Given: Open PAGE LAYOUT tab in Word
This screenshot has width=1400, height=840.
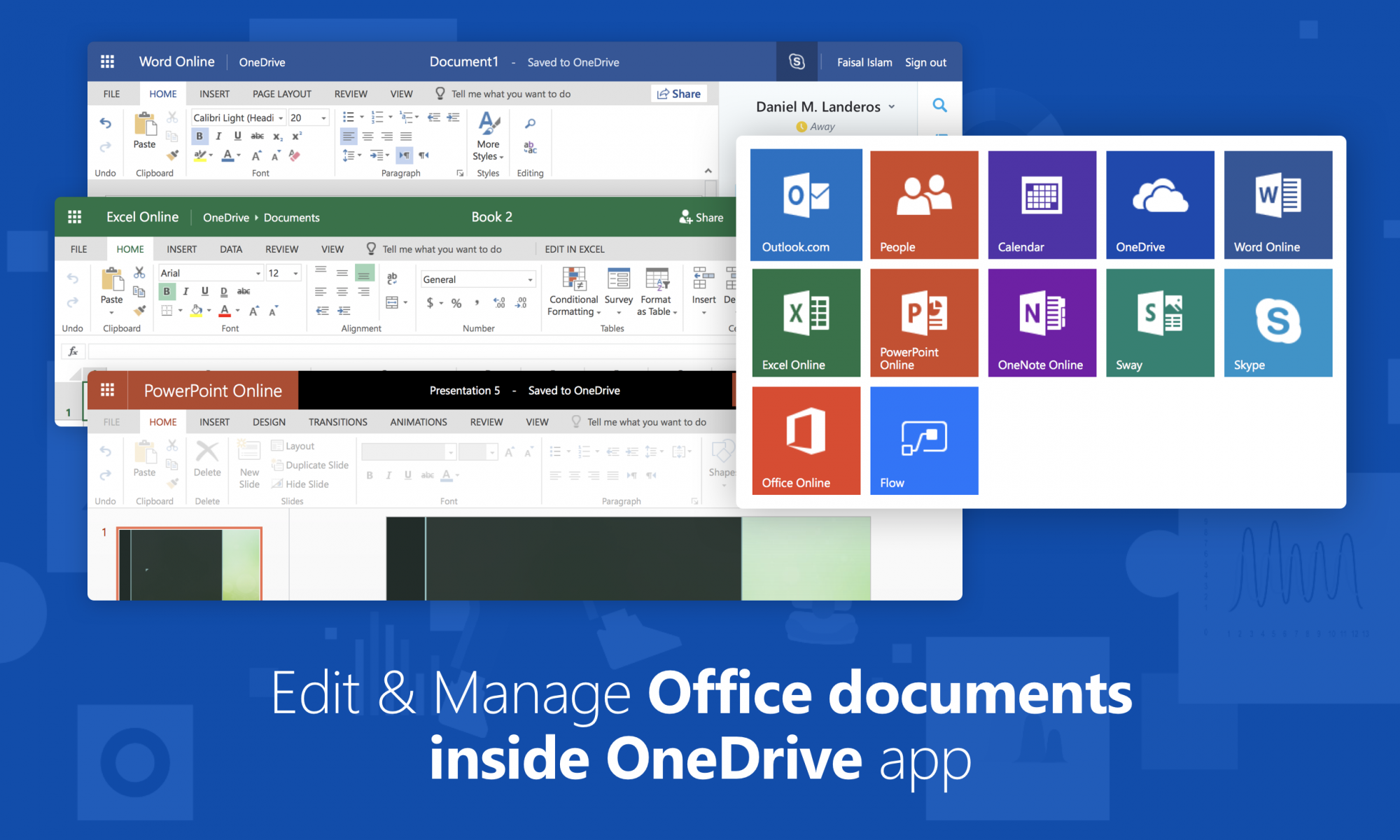Looking at the screenshot, I should pos(281,94).
